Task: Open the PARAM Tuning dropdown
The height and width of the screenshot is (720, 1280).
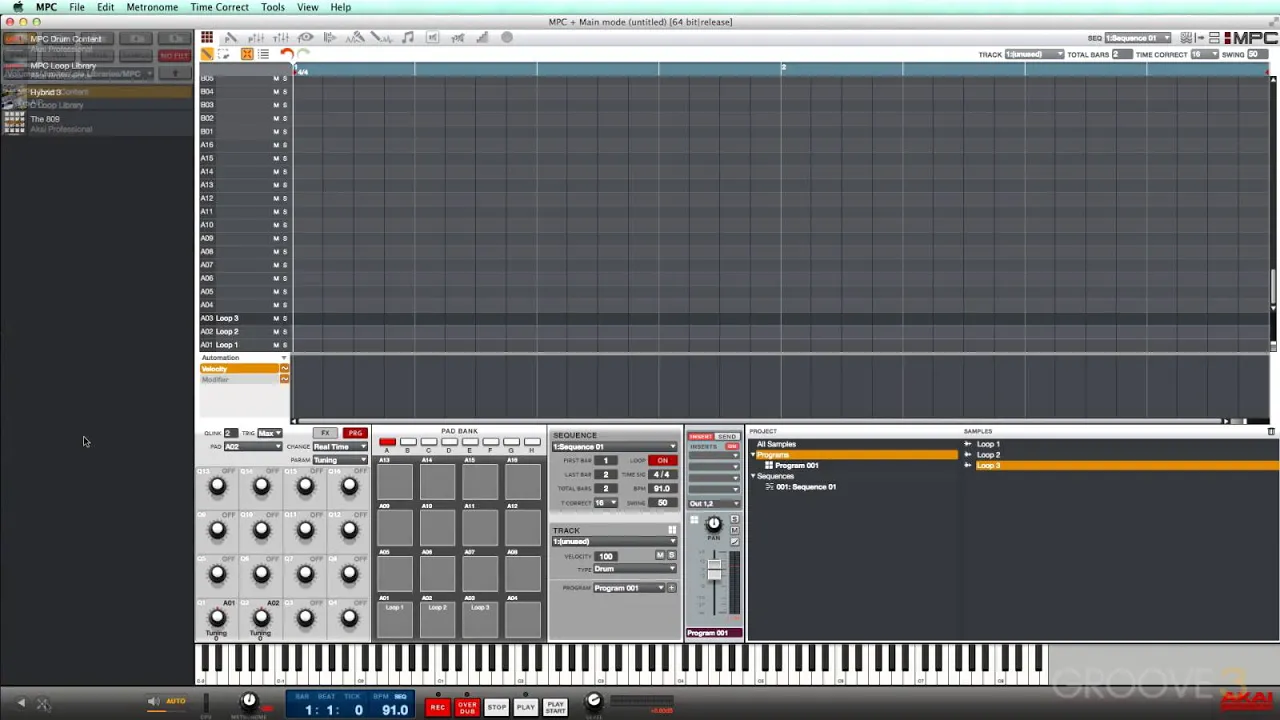Action: pyautogui.click(x=340, y=460)
